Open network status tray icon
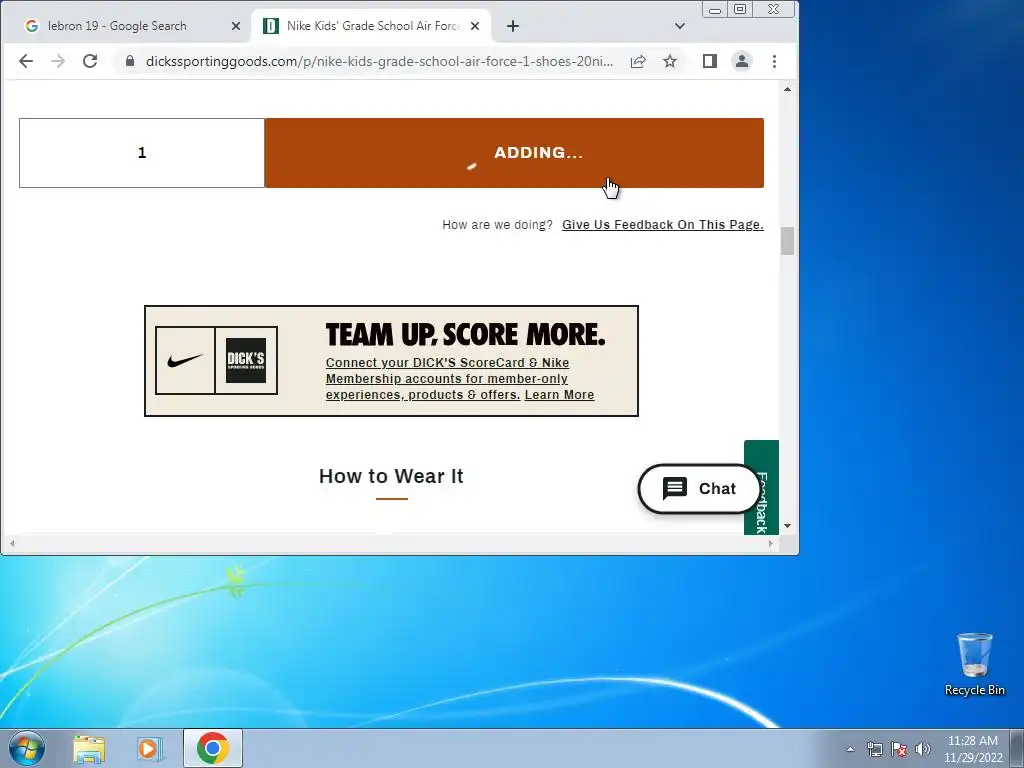This screenshot has height=768, width=1024. [x=874, y=749]
